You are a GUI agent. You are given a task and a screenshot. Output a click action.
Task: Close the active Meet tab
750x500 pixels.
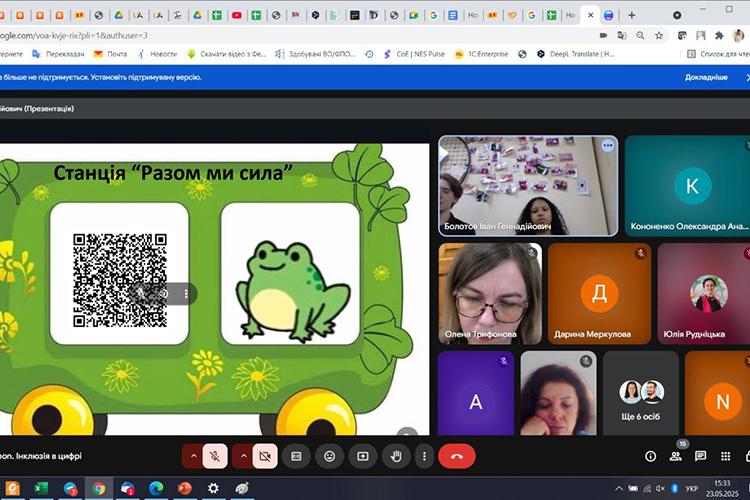pos(590,15)
